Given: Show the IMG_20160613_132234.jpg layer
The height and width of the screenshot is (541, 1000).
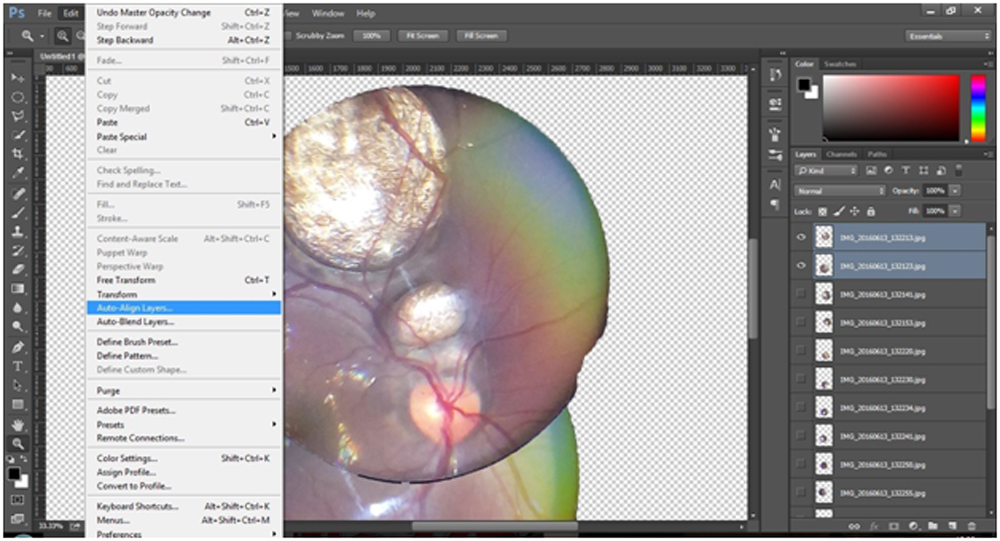Looking at the screenshot, I should pos(801,408).
